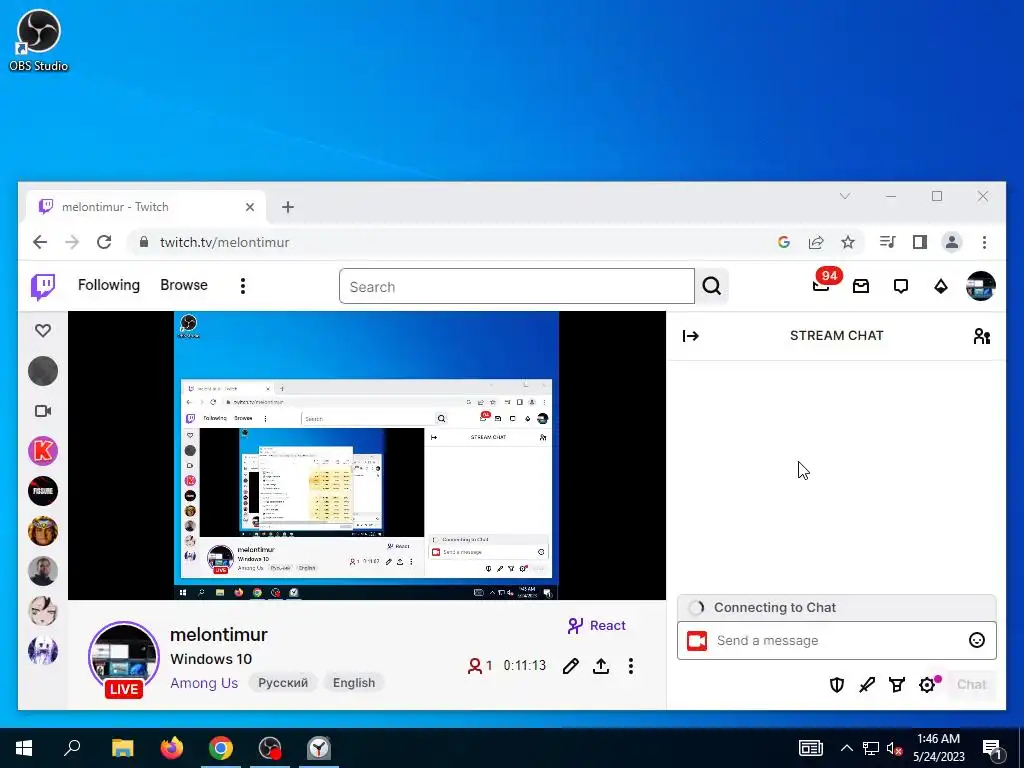Open the stream more-options vertical dots
Viewport: 1024px width, 768px height.
(631, 666)
